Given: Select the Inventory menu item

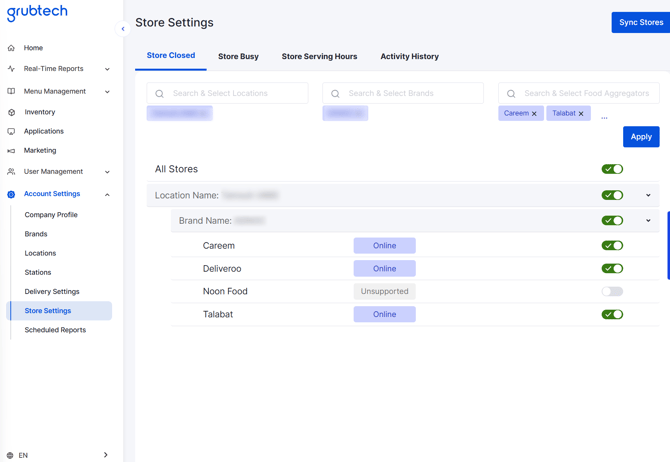Looking at the screenshot, I should 40,112.
